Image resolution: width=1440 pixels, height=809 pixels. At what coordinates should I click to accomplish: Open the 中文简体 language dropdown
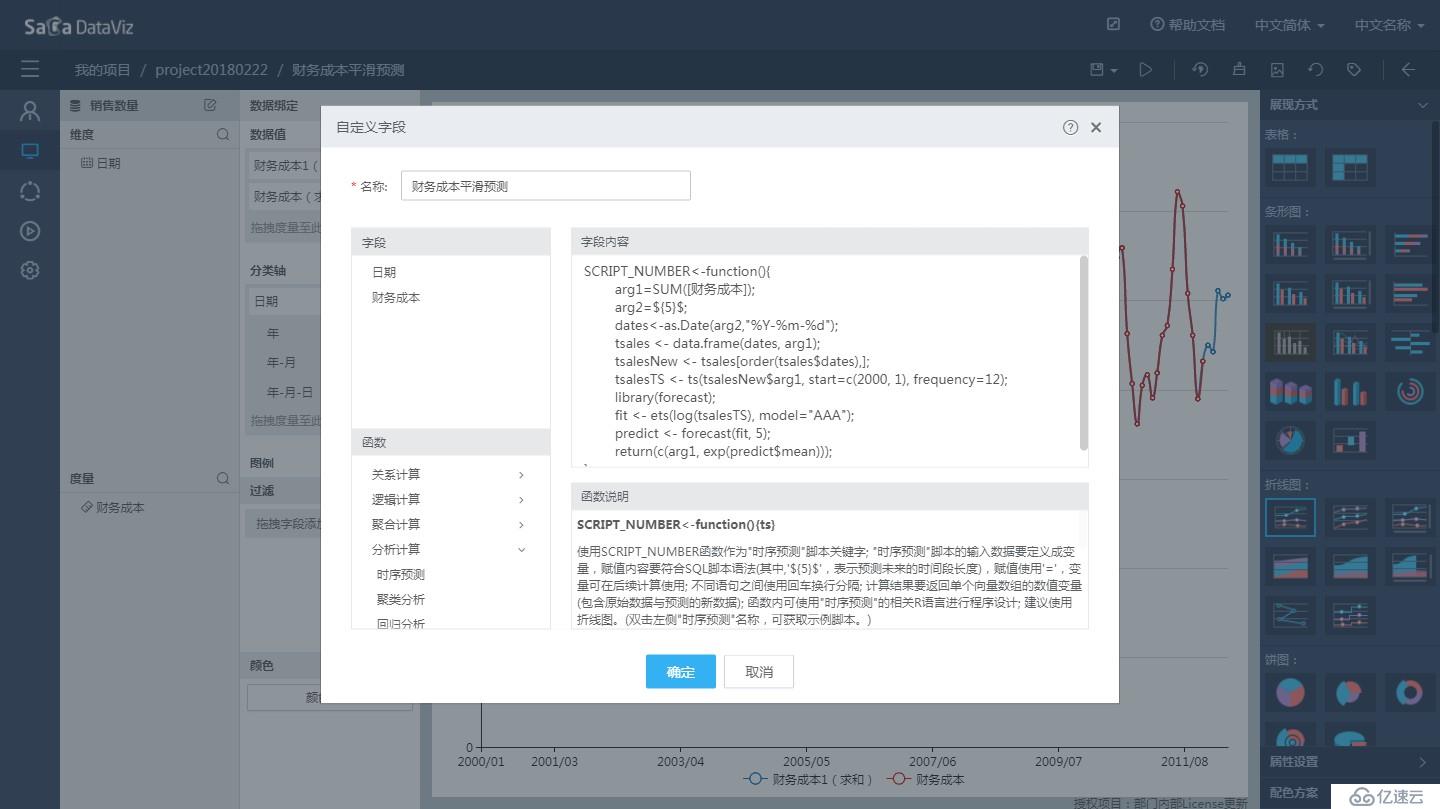point(1289,24)
